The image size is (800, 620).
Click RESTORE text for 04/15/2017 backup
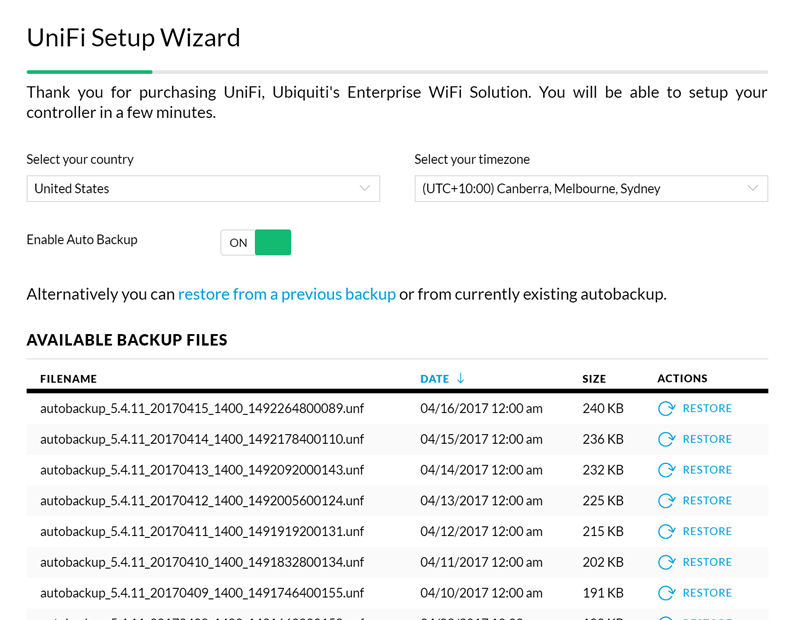pos(707,439)
